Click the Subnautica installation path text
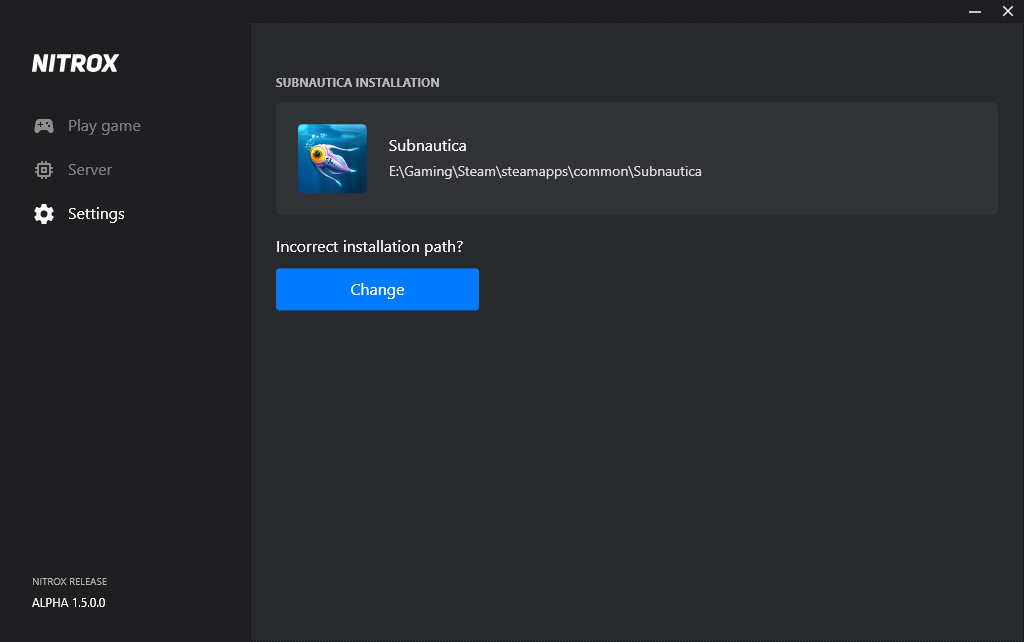This screenshot has width=1024, height=642. point(545,171)
